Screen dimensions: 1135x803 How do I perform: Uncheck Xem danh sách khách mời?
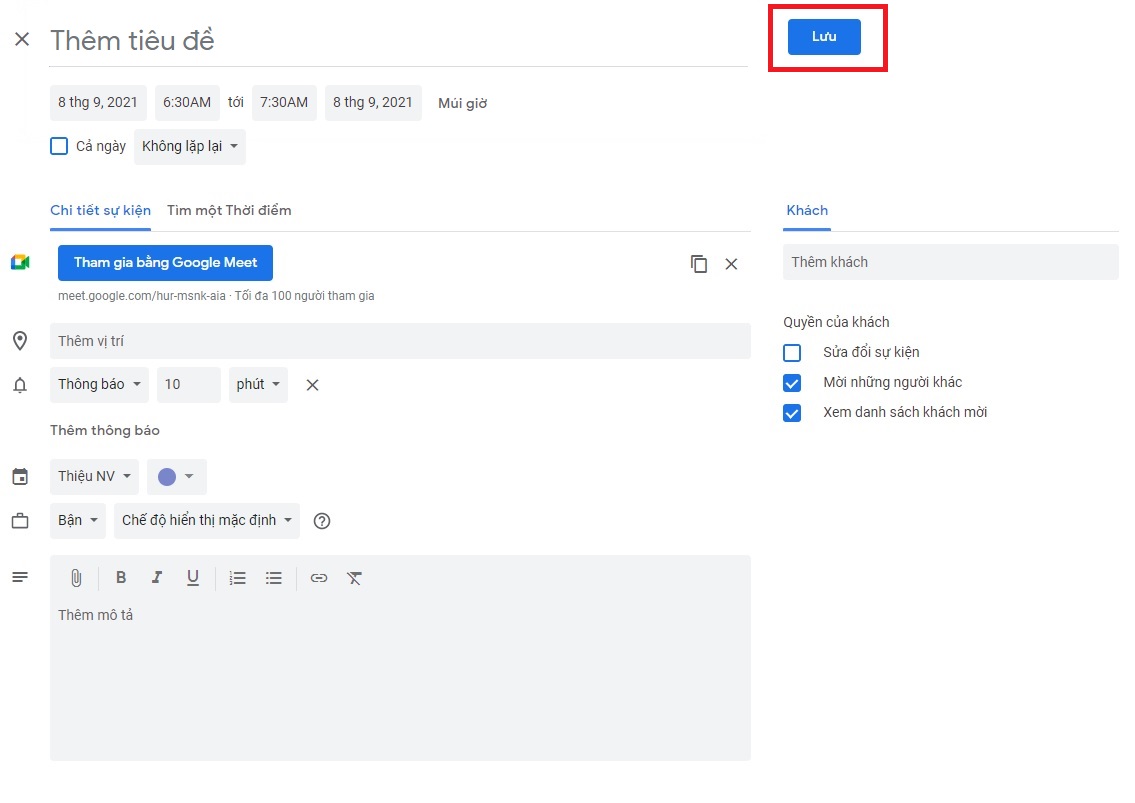pyautogui.click(x=792, y=413)
